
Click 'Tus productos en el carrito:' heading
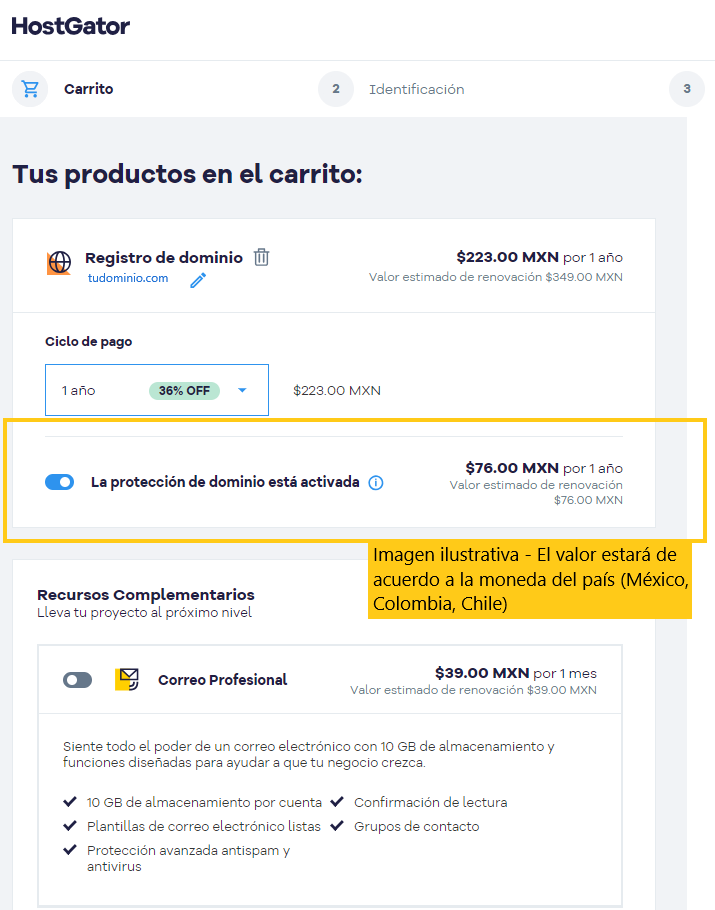[x=187, y=174]
